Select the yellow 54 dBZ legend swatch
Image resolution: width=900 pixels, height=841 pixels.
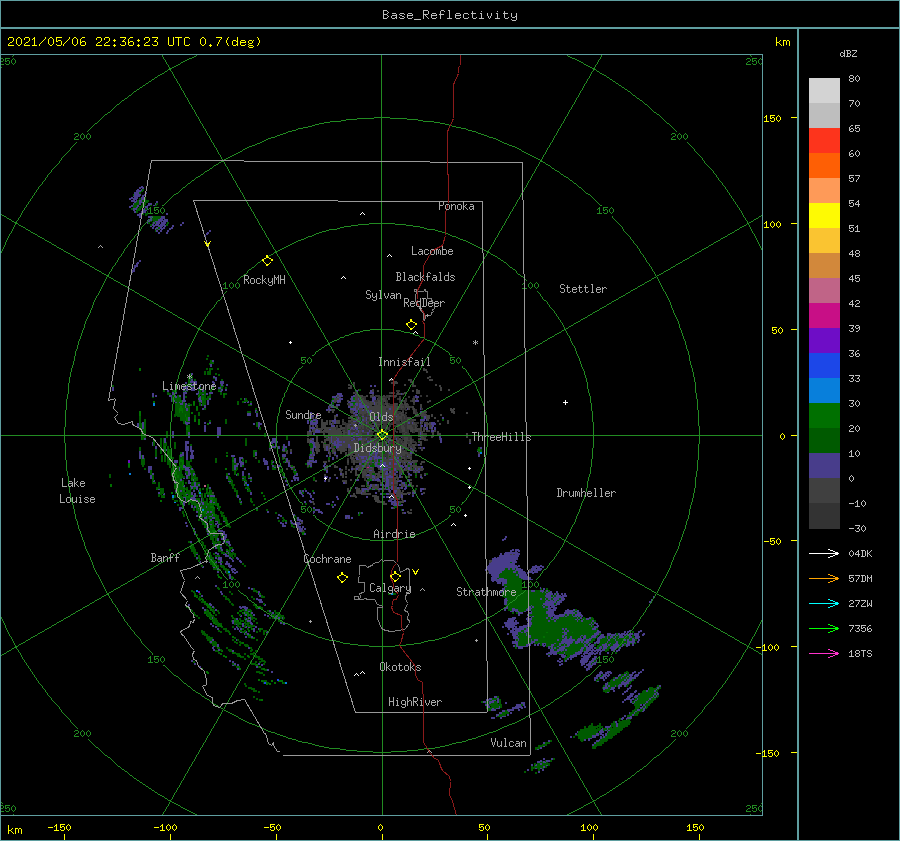(x=824, y=215)
